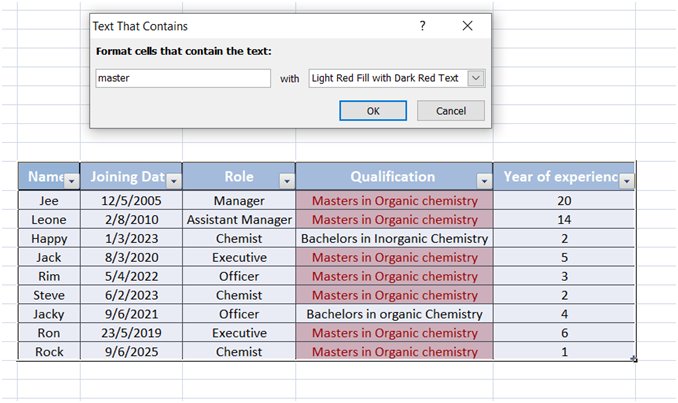Select the experience cell showing 20
This screenshot has width=678, height=403.
[564, 201]
